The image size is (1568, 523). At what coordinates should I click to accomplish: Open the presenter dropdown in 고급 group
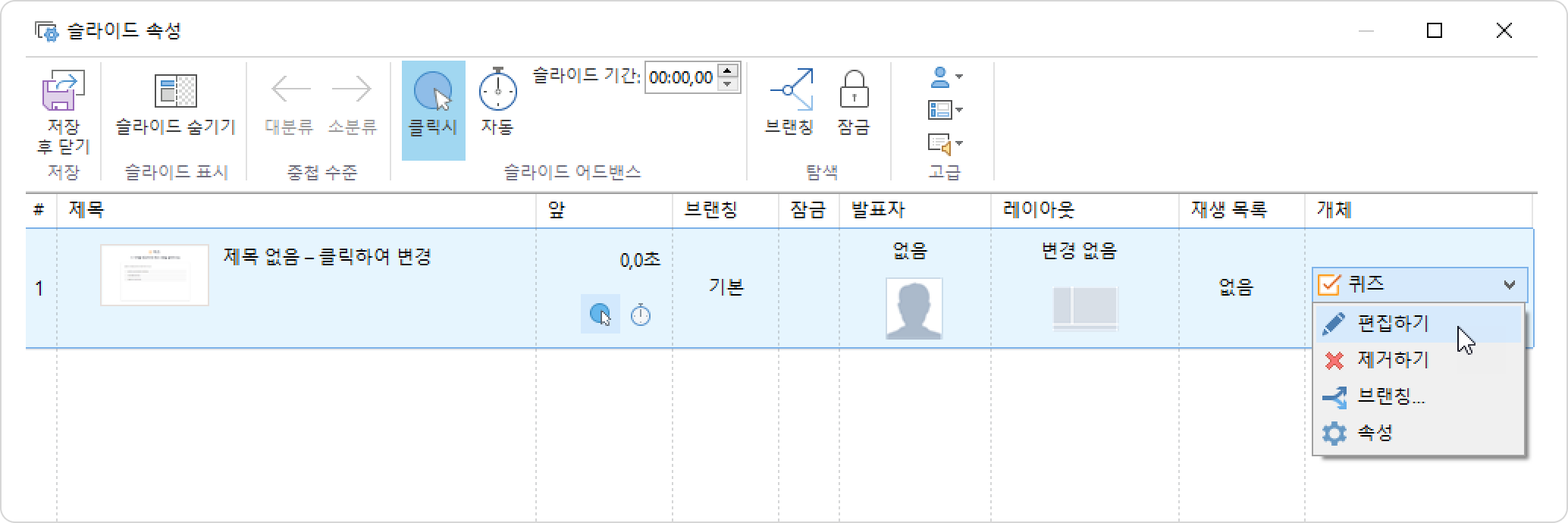click(945, 77)
